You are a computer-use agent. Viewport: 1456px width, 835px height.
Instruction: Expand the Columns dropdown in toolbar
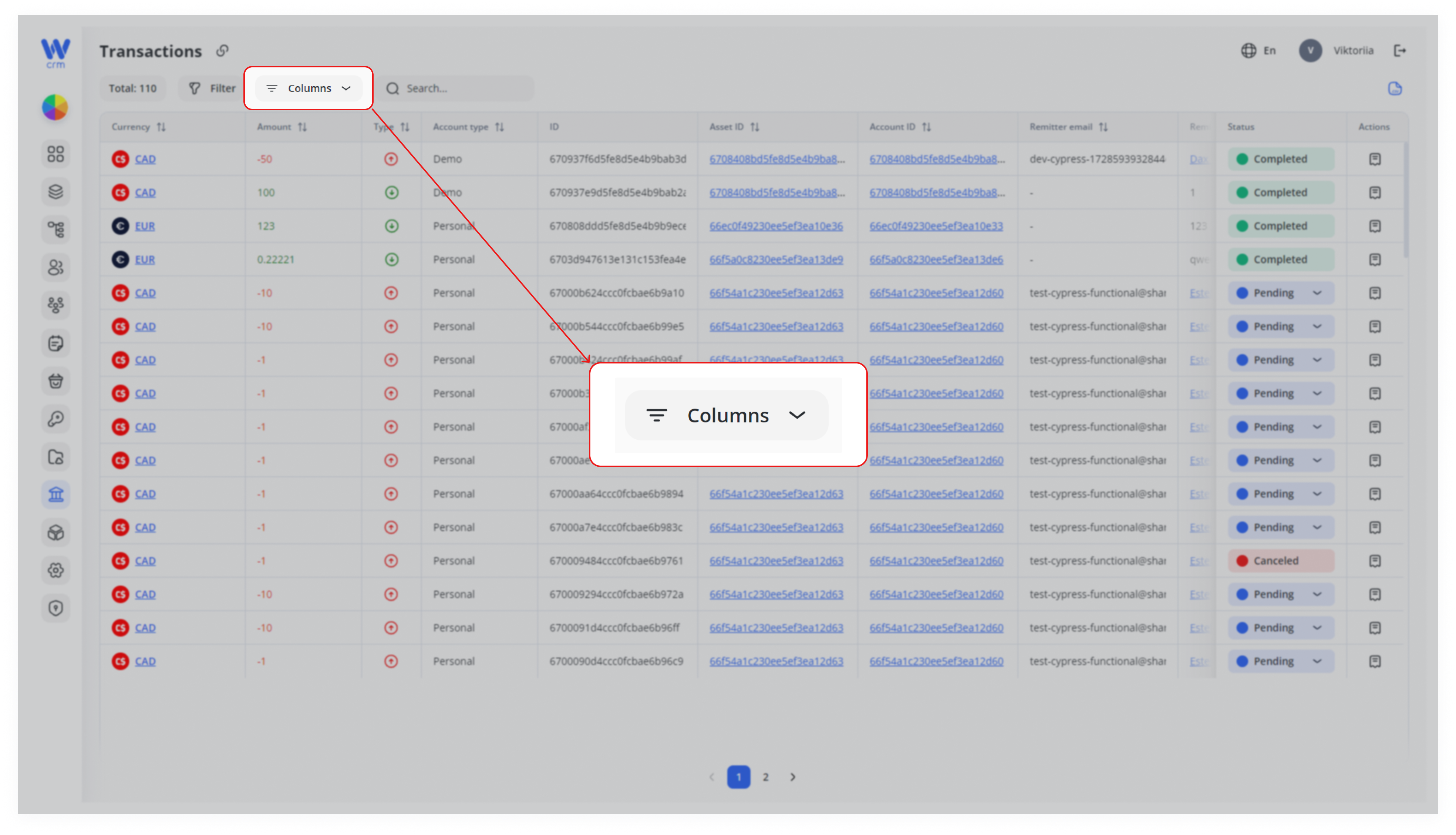308,88
